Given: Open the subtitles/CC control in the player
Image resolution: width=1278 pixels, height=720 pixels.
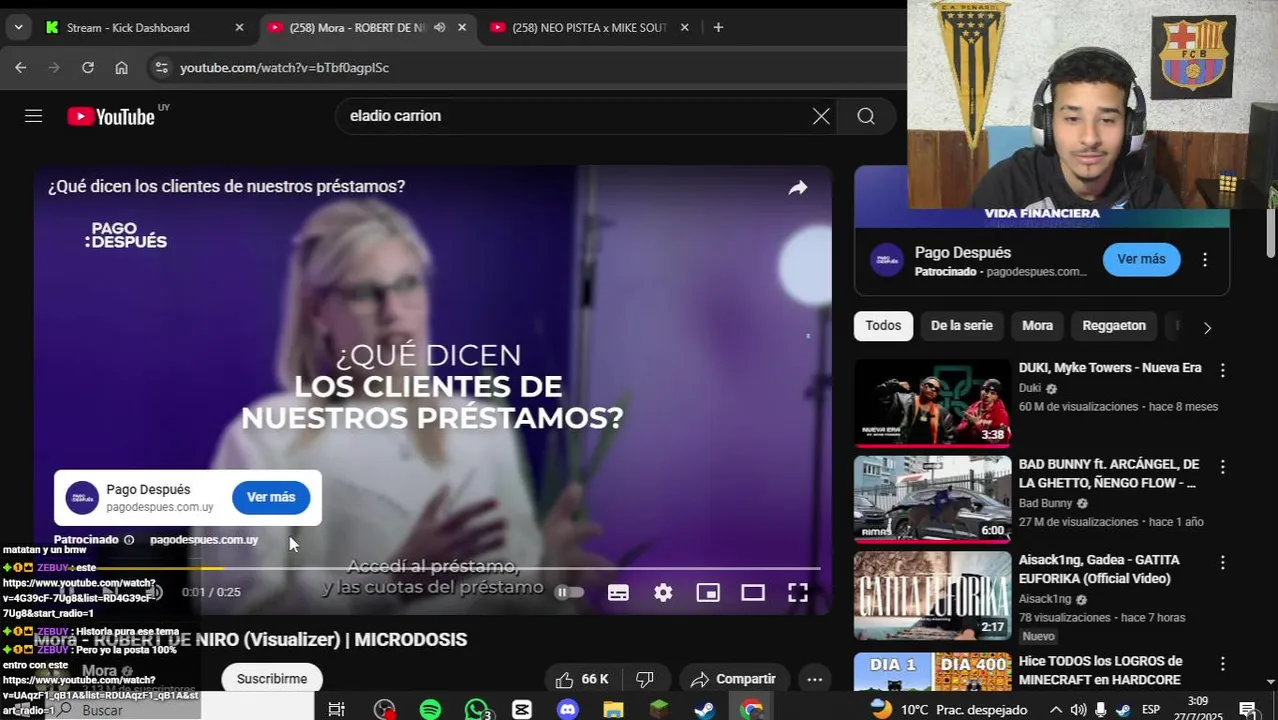Looking at the screenshot, I should coord(618,592).
